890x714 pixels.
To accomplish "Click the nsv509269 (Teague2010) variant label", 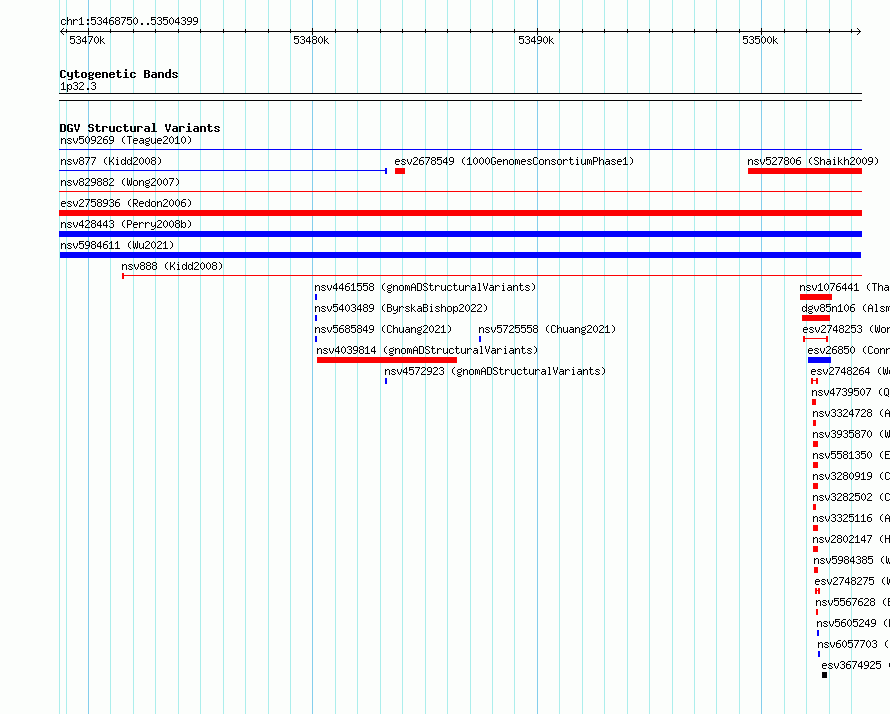I will click(126, 140).
